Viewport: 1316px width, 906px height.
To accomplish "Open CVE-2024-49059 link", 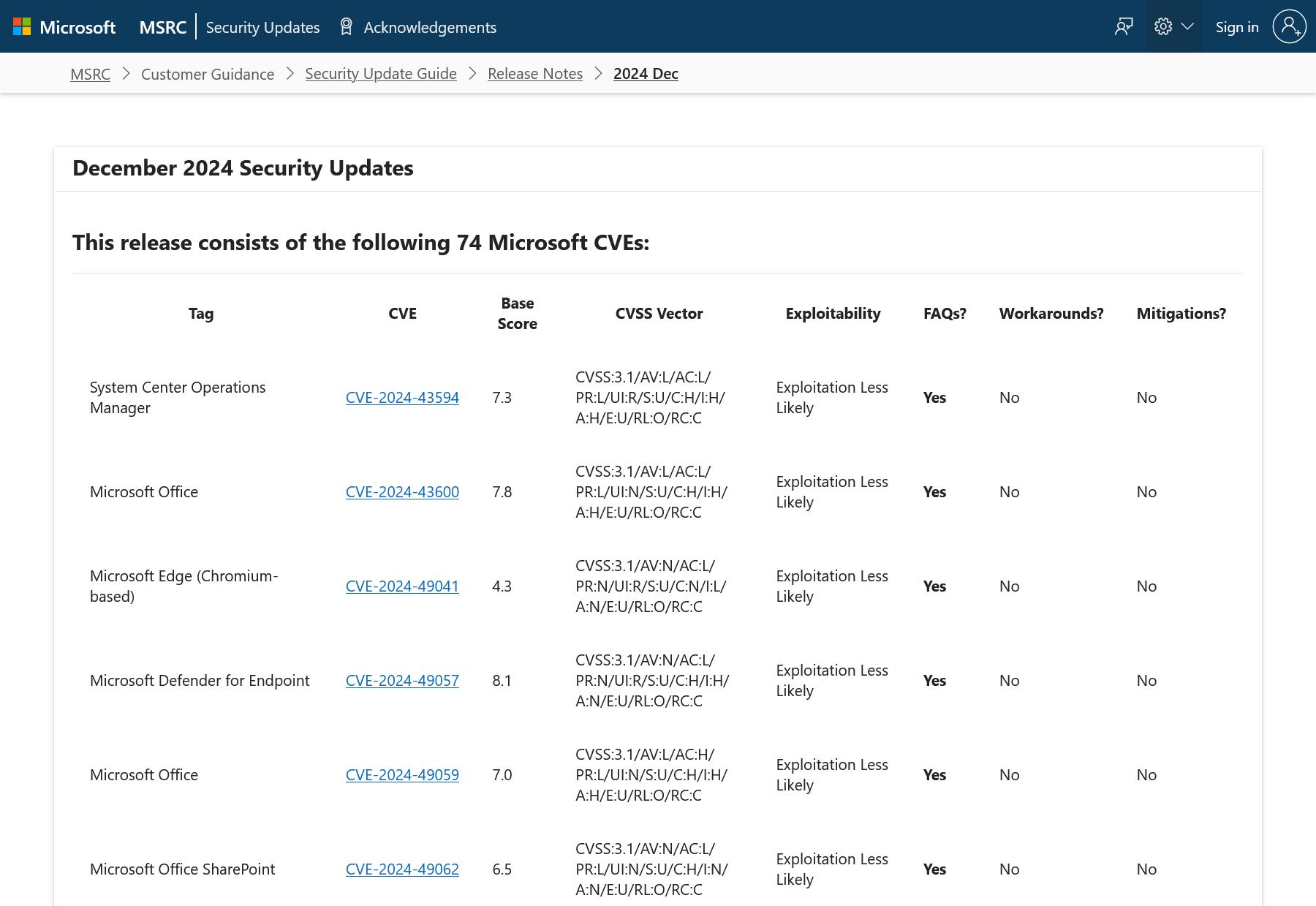I will click(402, 774).
